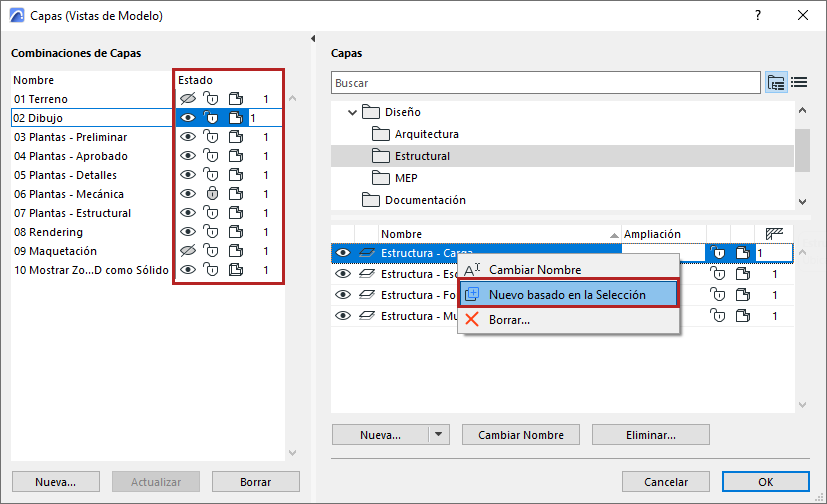Hide the Estructura - Carga layer

point(343,253)
